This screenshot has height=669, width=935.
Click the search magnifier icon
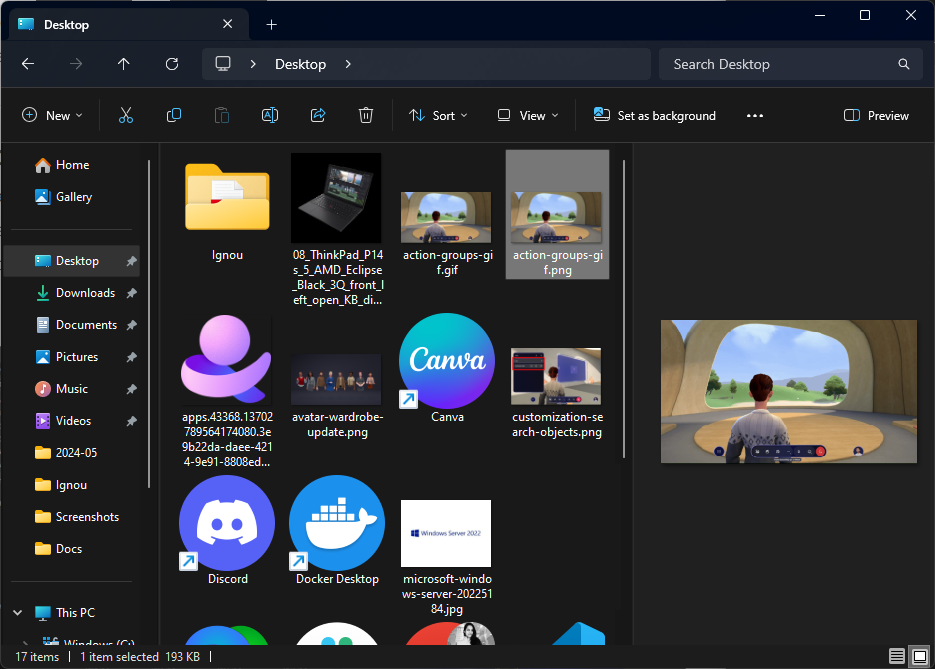click(903, 64)
